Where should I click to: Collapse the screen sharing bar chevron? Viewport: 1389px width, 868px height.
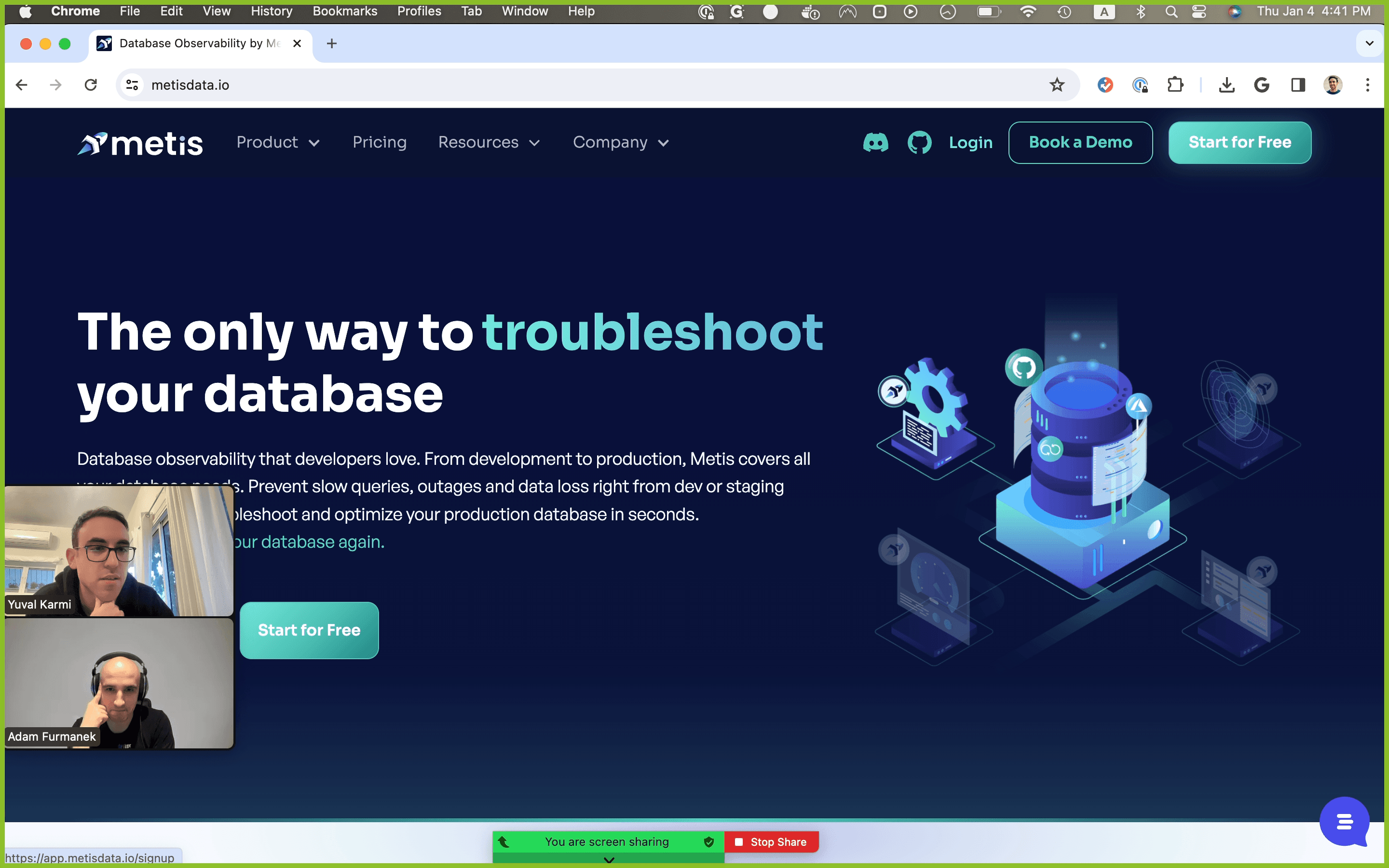[609, 860]
